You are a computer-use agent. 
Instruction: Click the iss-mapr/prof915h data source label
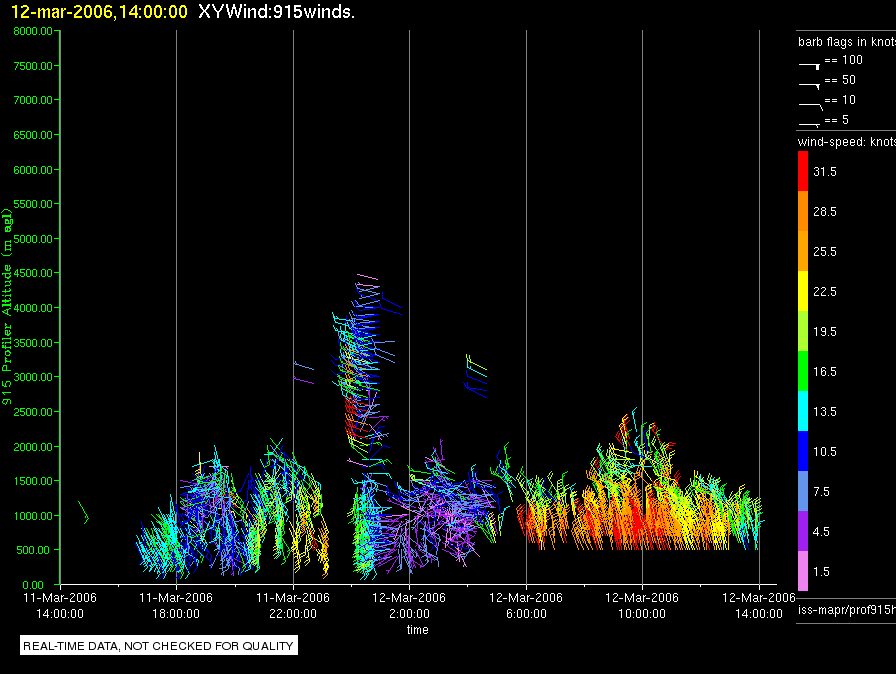(847, 609)
